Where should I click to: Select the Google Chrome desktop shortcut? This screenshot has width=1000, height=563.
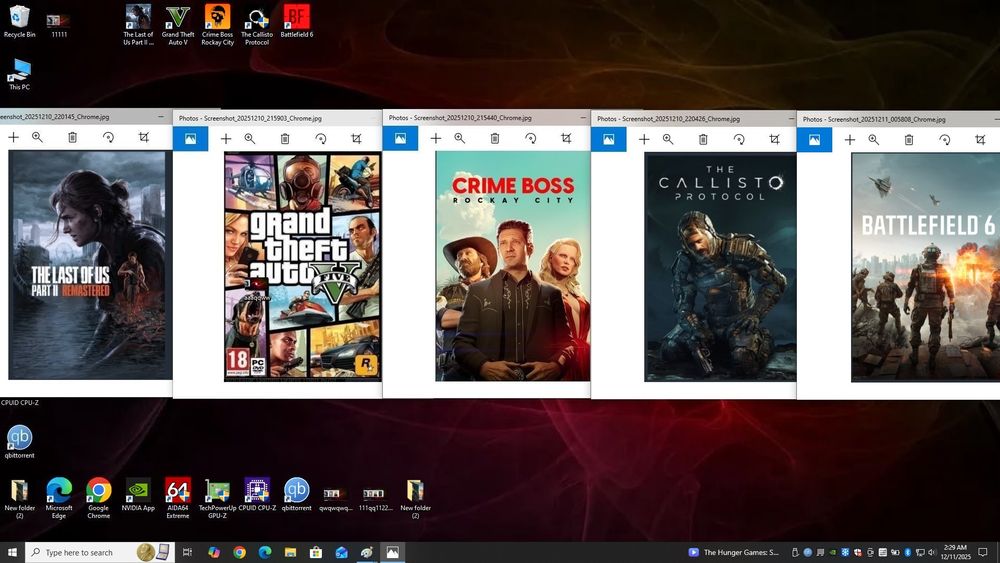tap(98, 498)
